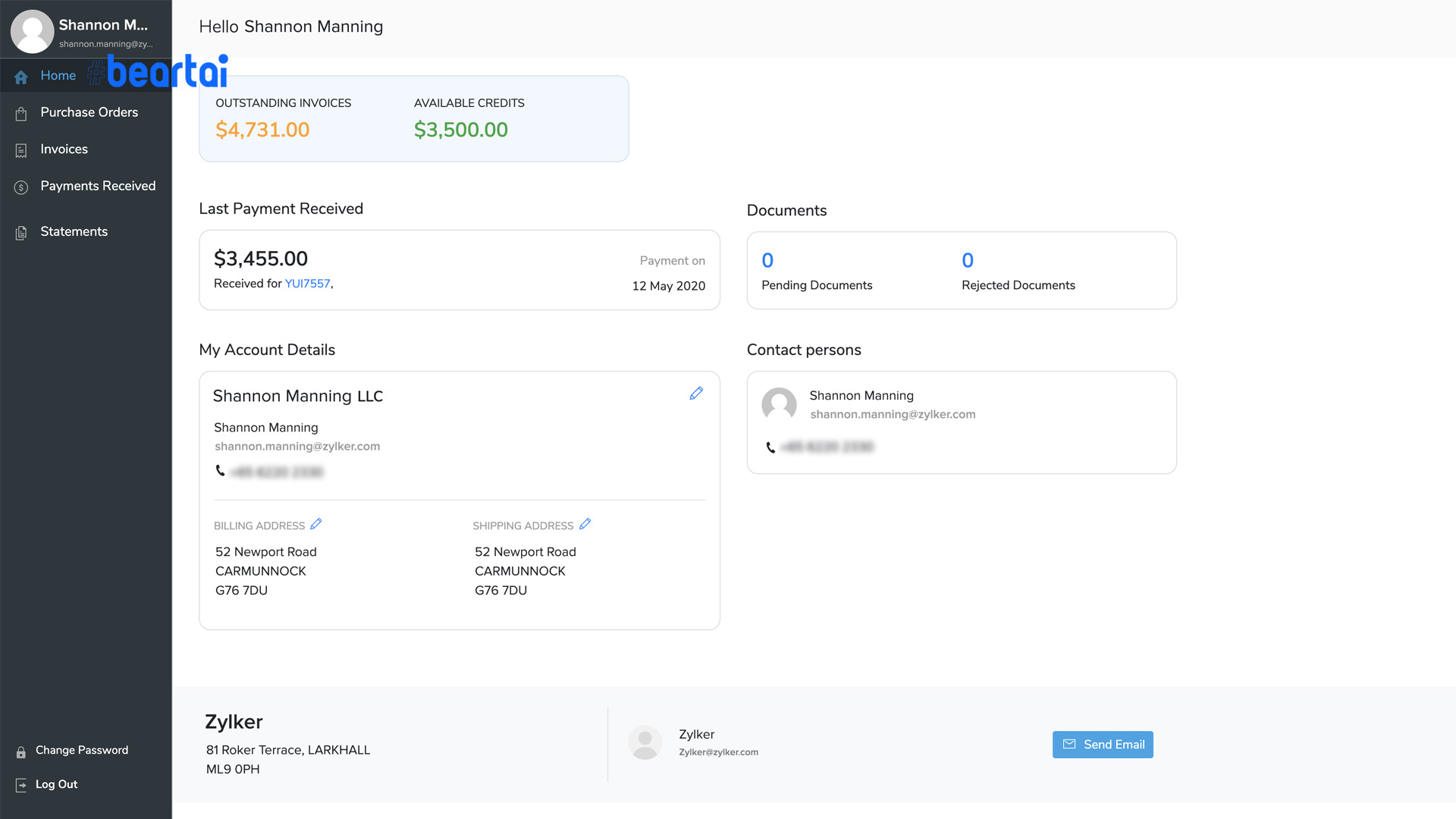Viewport: 1456px width, 819px height.
Task: Click the Home tab in sidebar menu
Action: pyautogui.click(x=58, y=75)
